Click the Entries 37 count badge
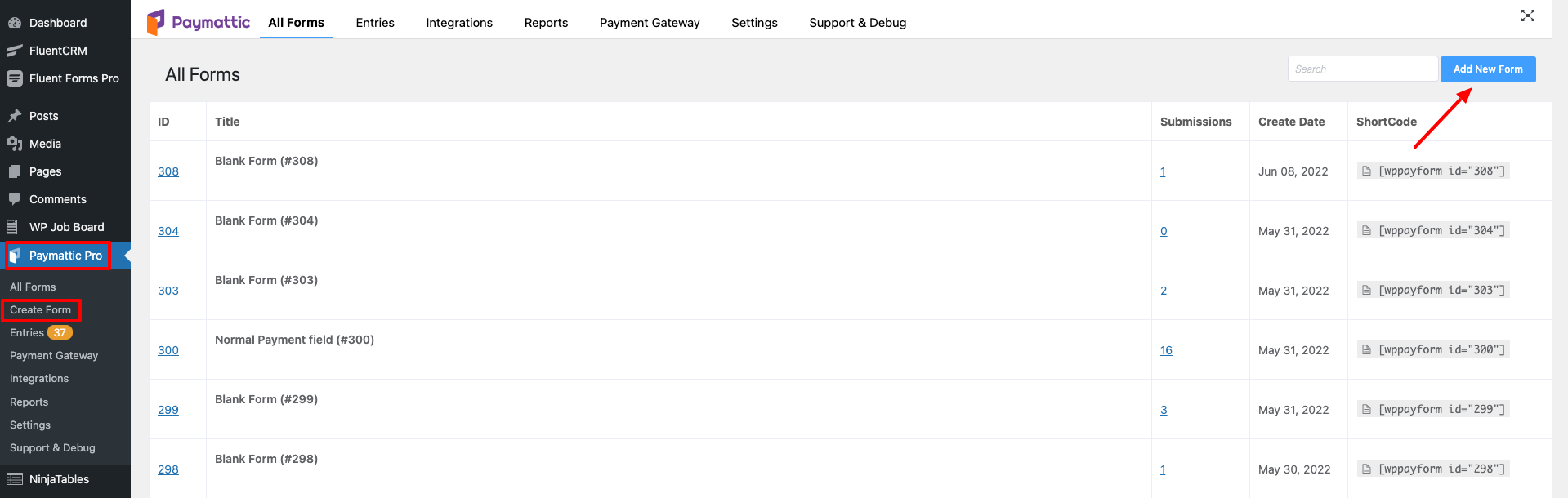The height and width of the screenshot is (498, 1568). [60, 333]
